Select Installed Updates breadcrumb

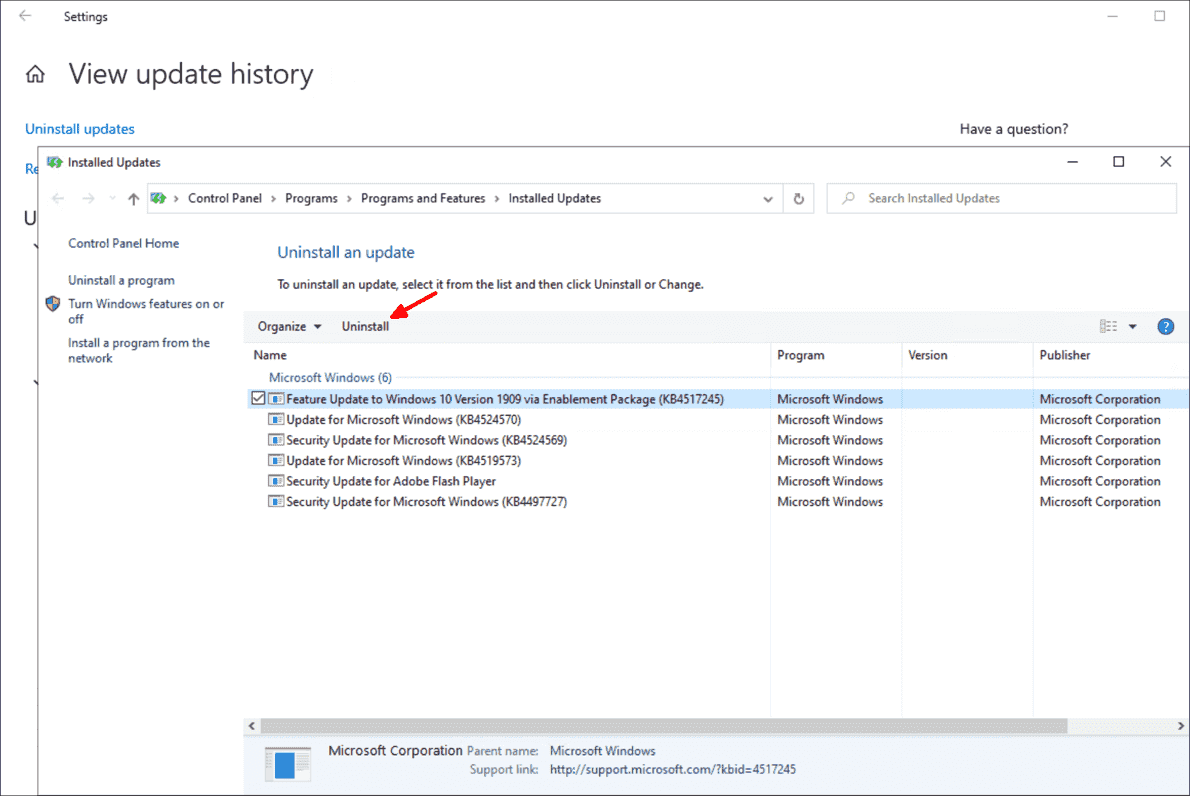pos(555,198)
